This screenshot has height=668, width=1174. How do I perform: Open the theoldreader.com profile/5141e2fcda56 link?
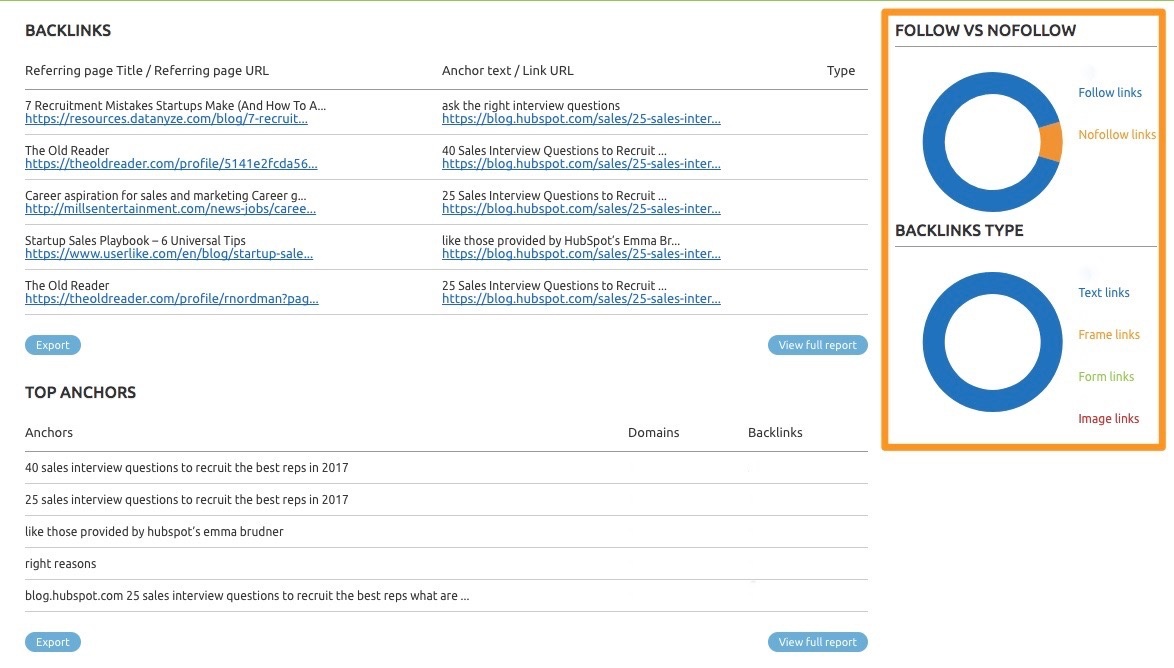171,164
